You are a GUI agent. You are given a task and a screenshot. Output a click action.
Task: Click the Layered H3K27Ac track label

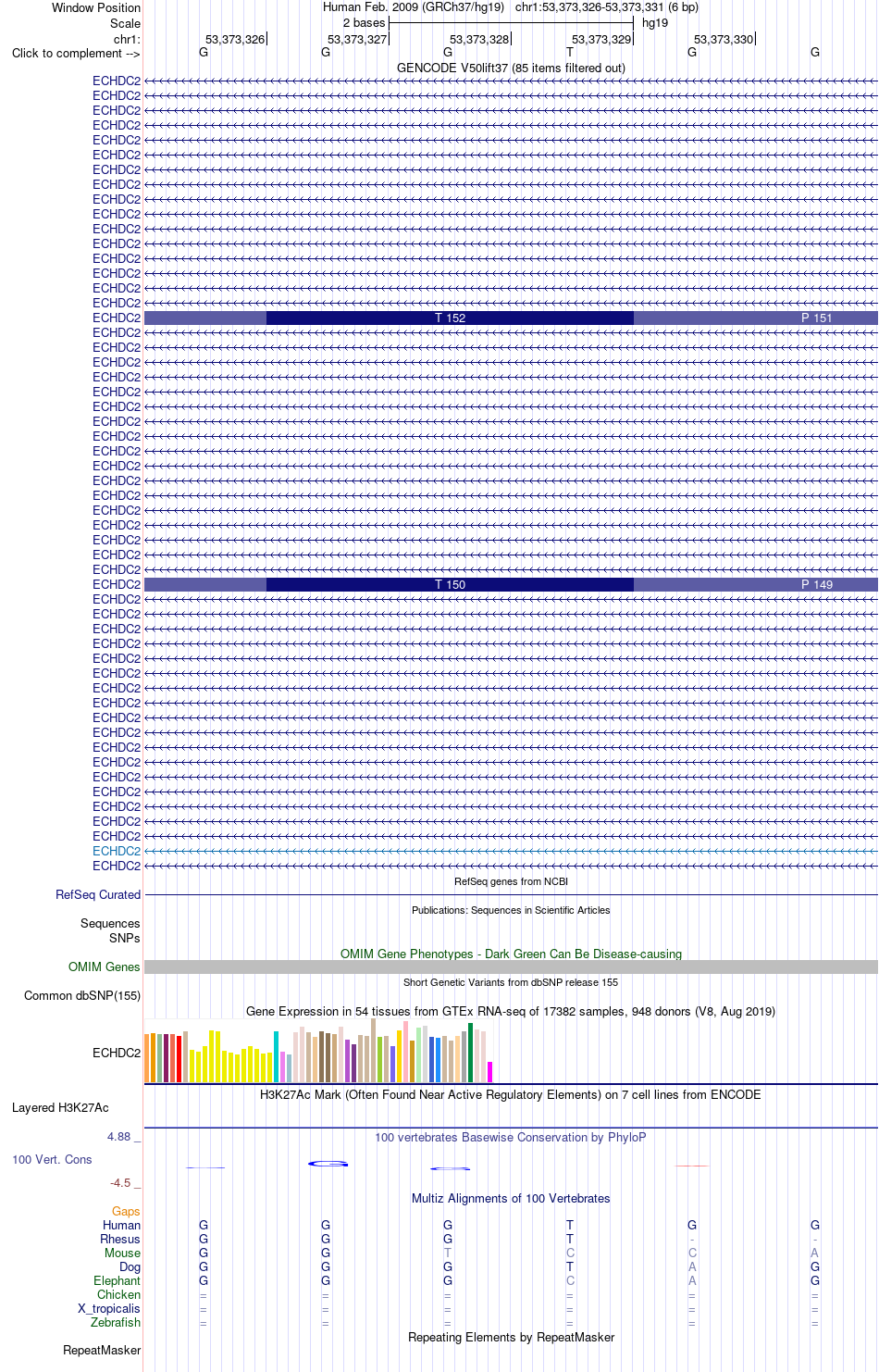pos(60,1107)
